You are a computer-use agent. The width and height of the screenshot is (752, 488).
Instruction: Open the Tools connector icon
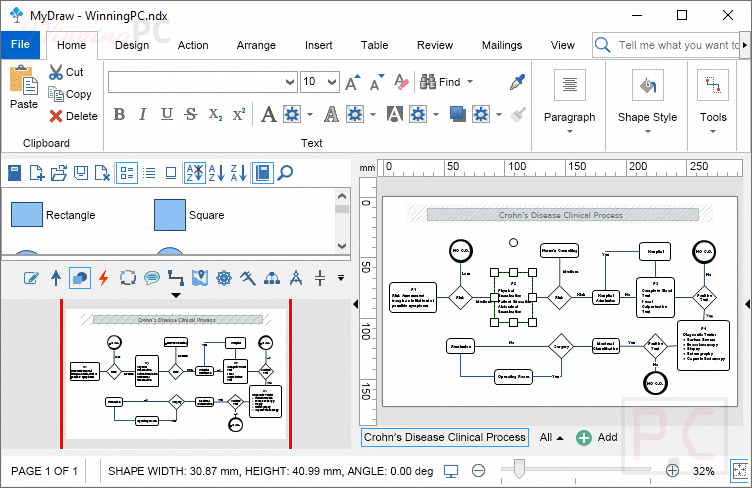(x=713, y=85)
